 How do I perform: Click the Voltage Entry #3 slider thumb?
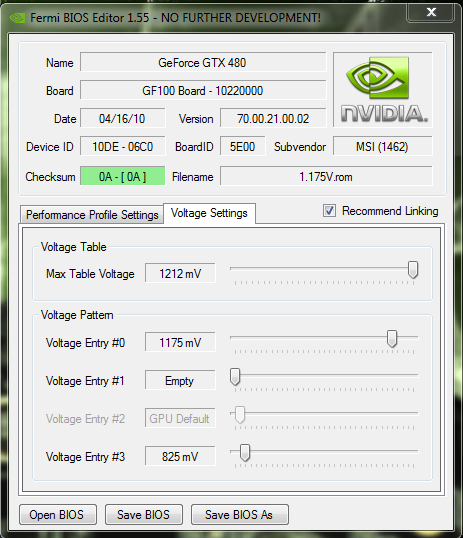point(245,453)
